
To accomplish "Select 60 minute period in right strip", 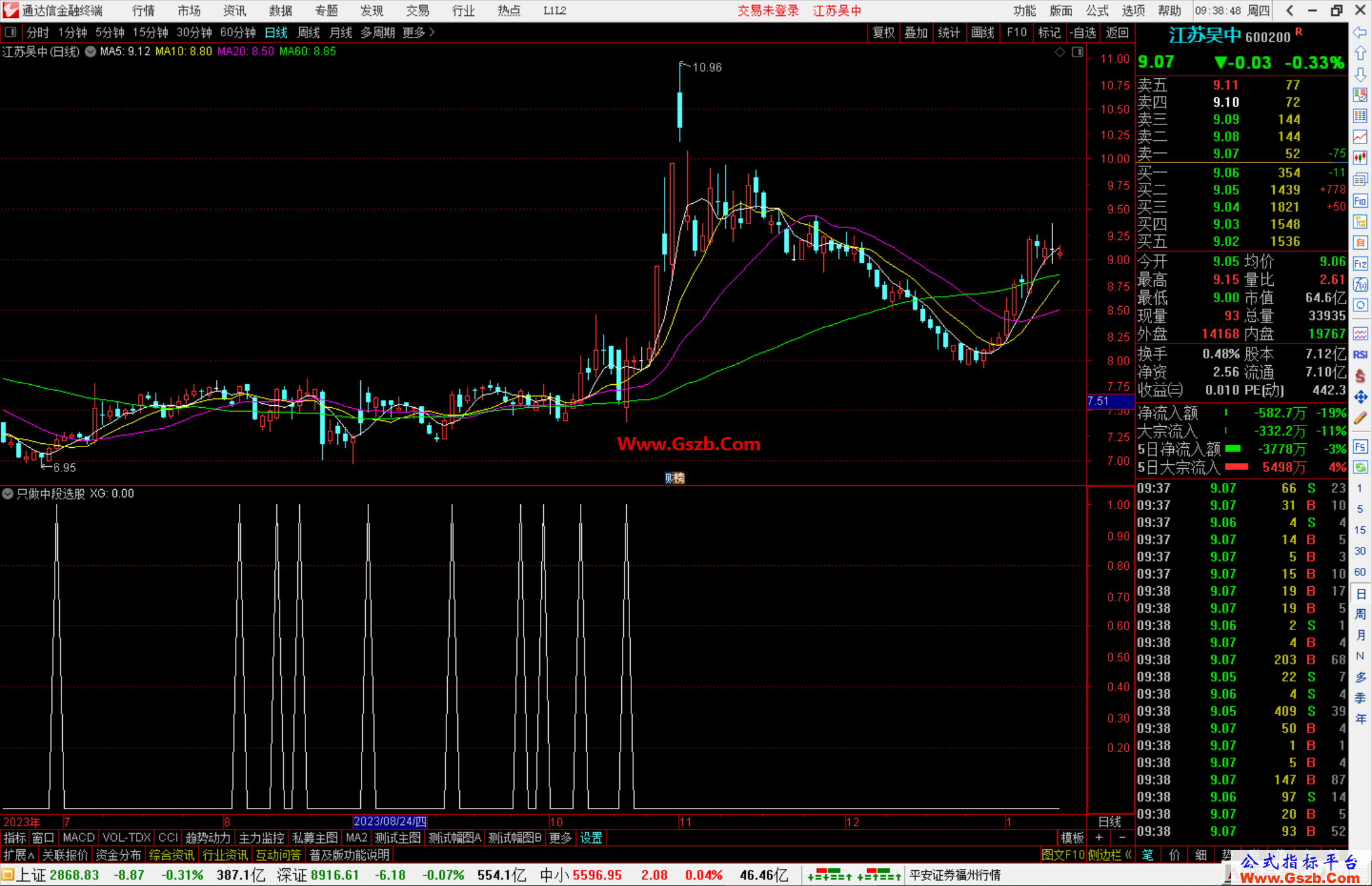I will tap(1360, 572).
